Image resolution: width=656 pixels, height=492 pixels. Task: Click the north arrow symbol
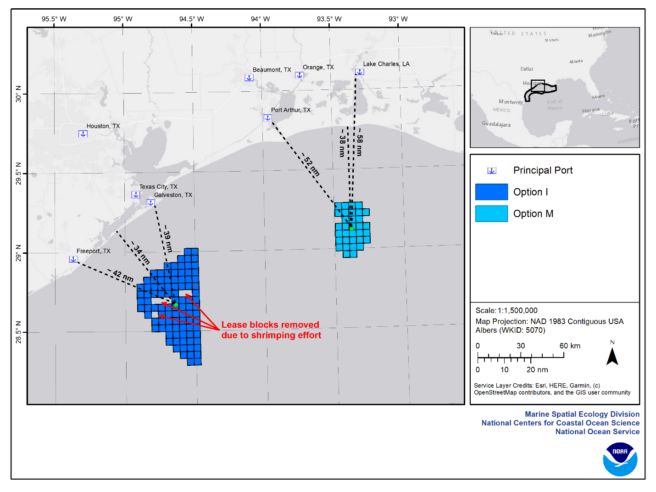[x=613, y=355]
